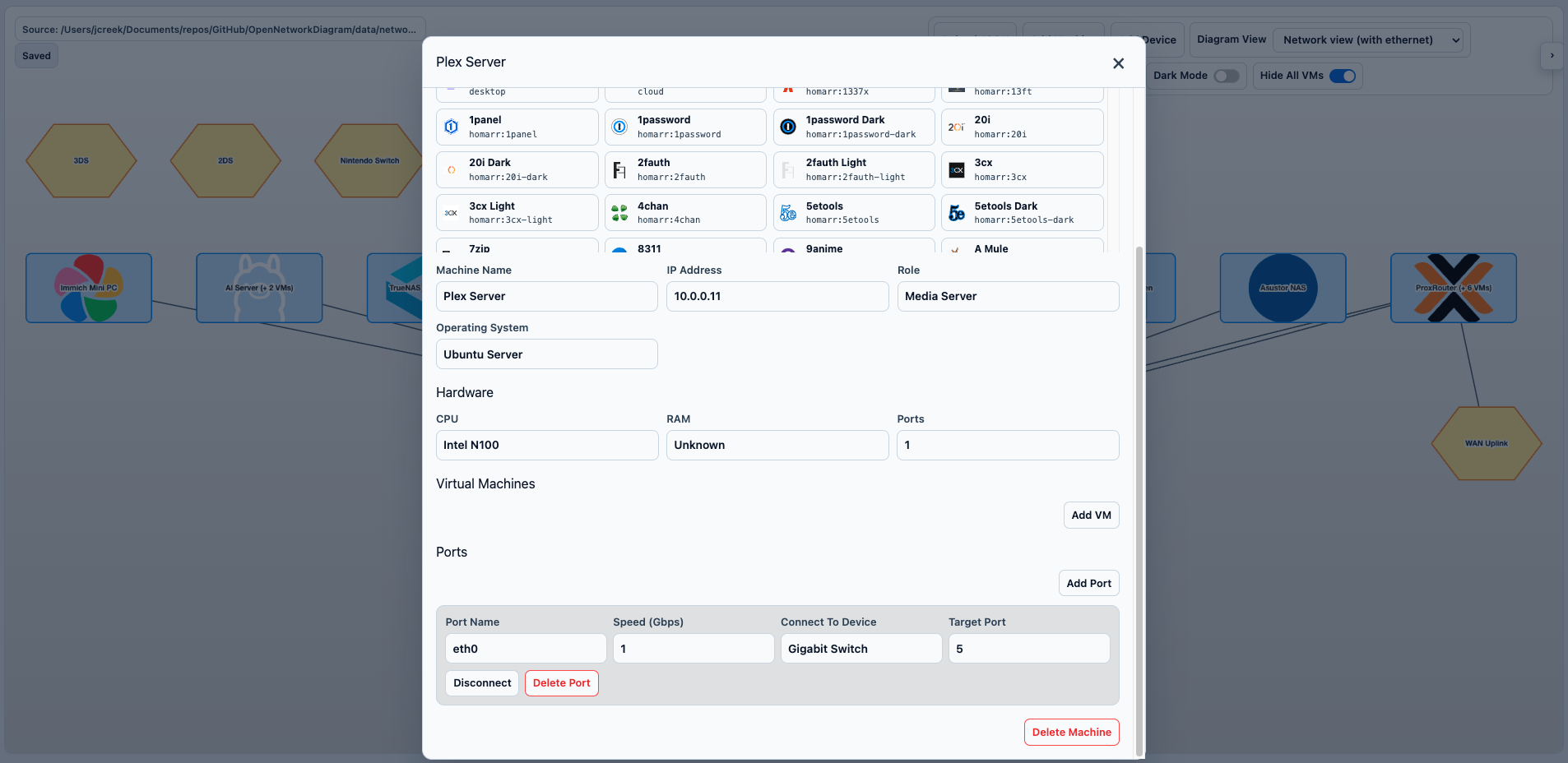Image resolution: width=1568 pixels, height=763 pixels.
Task: Select the 20i icon card
Action: pos(1022,127)
